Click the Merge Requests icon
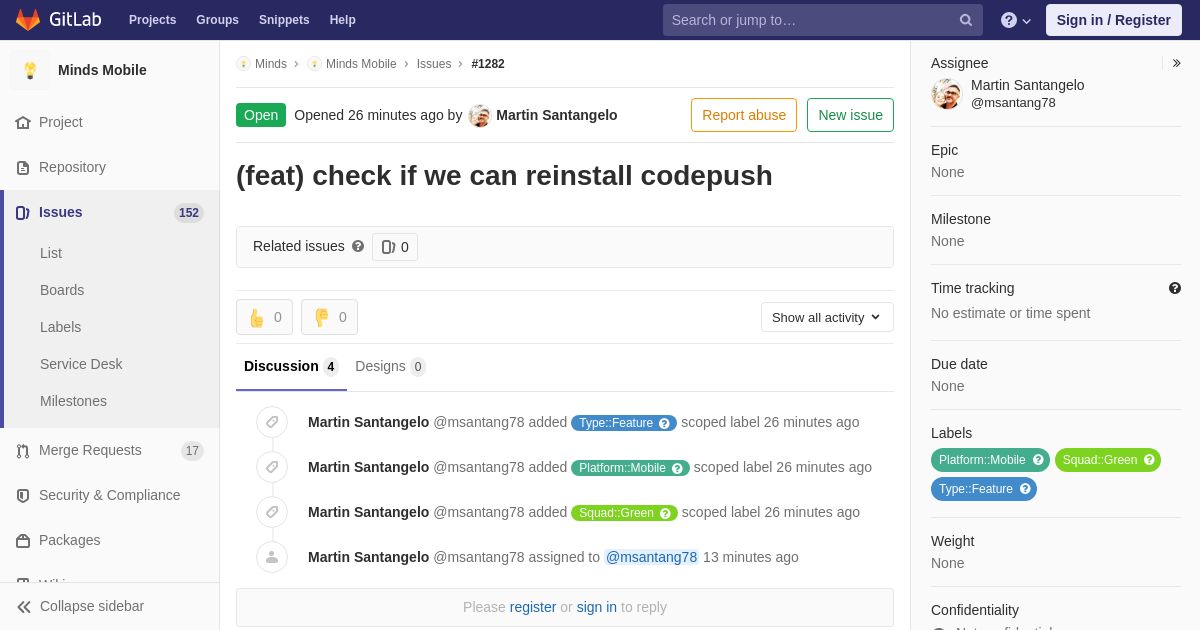Image resolution: width=1200 pixels, height=630 pixels. pyautogui.click(x=23, y=451)
